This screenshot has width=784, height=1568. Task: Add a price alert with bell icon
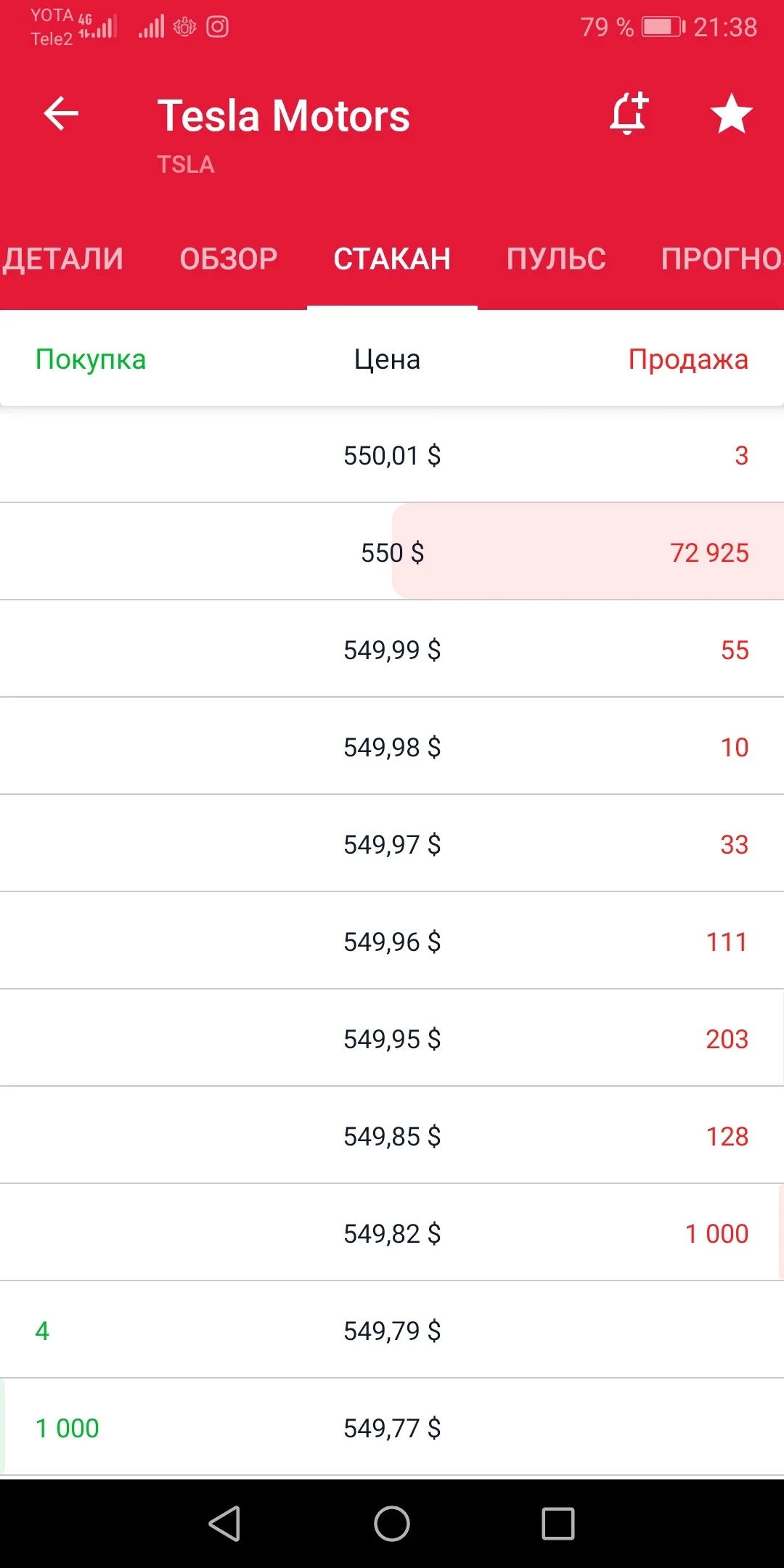[x=629, y=113]
